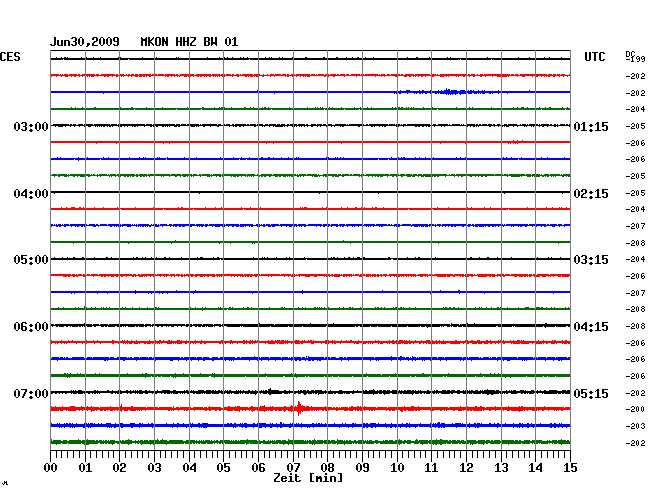This screenshot has width=650, height=494.
Task: Click minute mark 05 on time axis
Action: pyautogui.click(x=223, y=468)
